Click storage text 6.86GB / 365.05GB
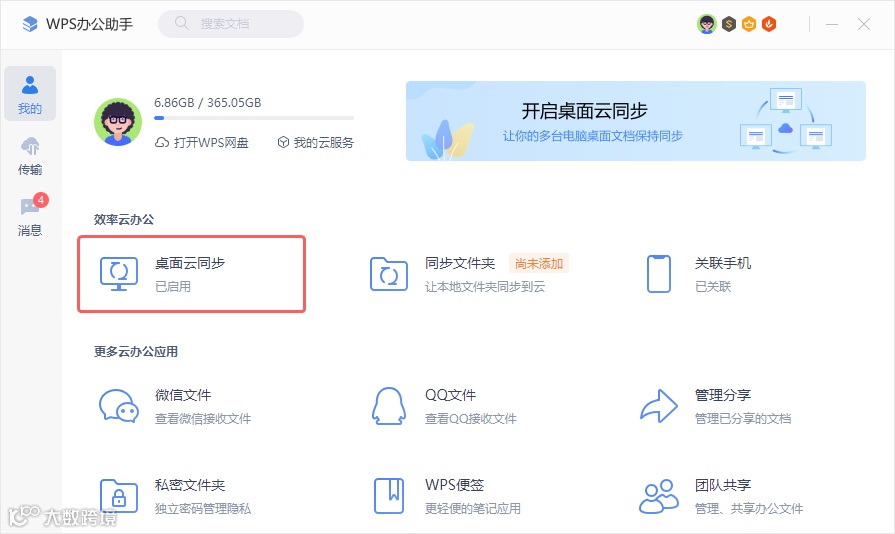The height and width of the screenshot is (534, 895). pyautogui.click(x=208, y=103)
